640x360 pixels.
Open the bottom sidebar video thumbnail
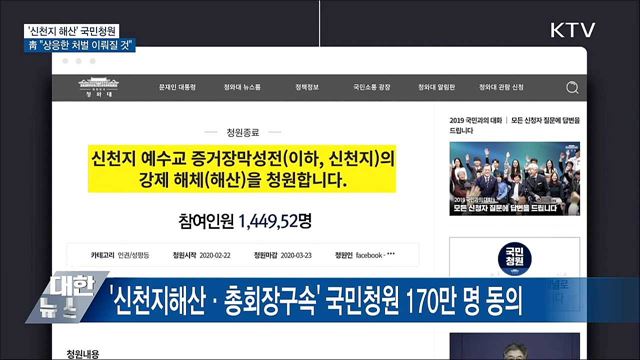[514, 346]
